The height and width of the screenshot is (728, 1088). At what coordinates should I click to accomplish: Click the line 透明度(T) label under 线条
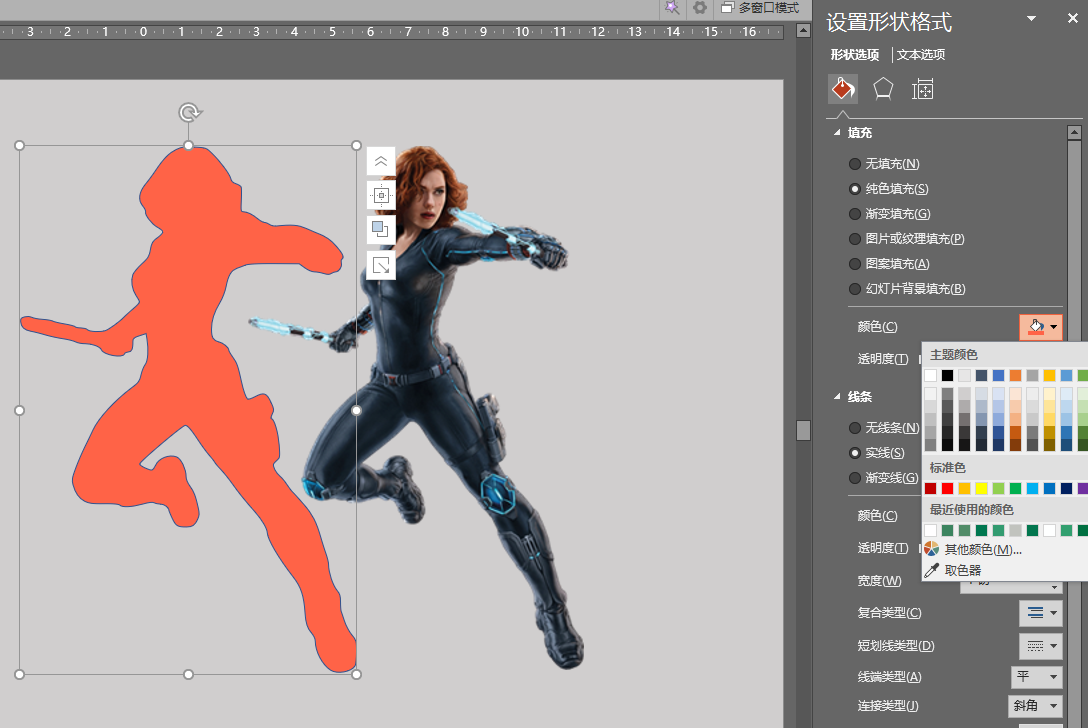tap(883, 548)
